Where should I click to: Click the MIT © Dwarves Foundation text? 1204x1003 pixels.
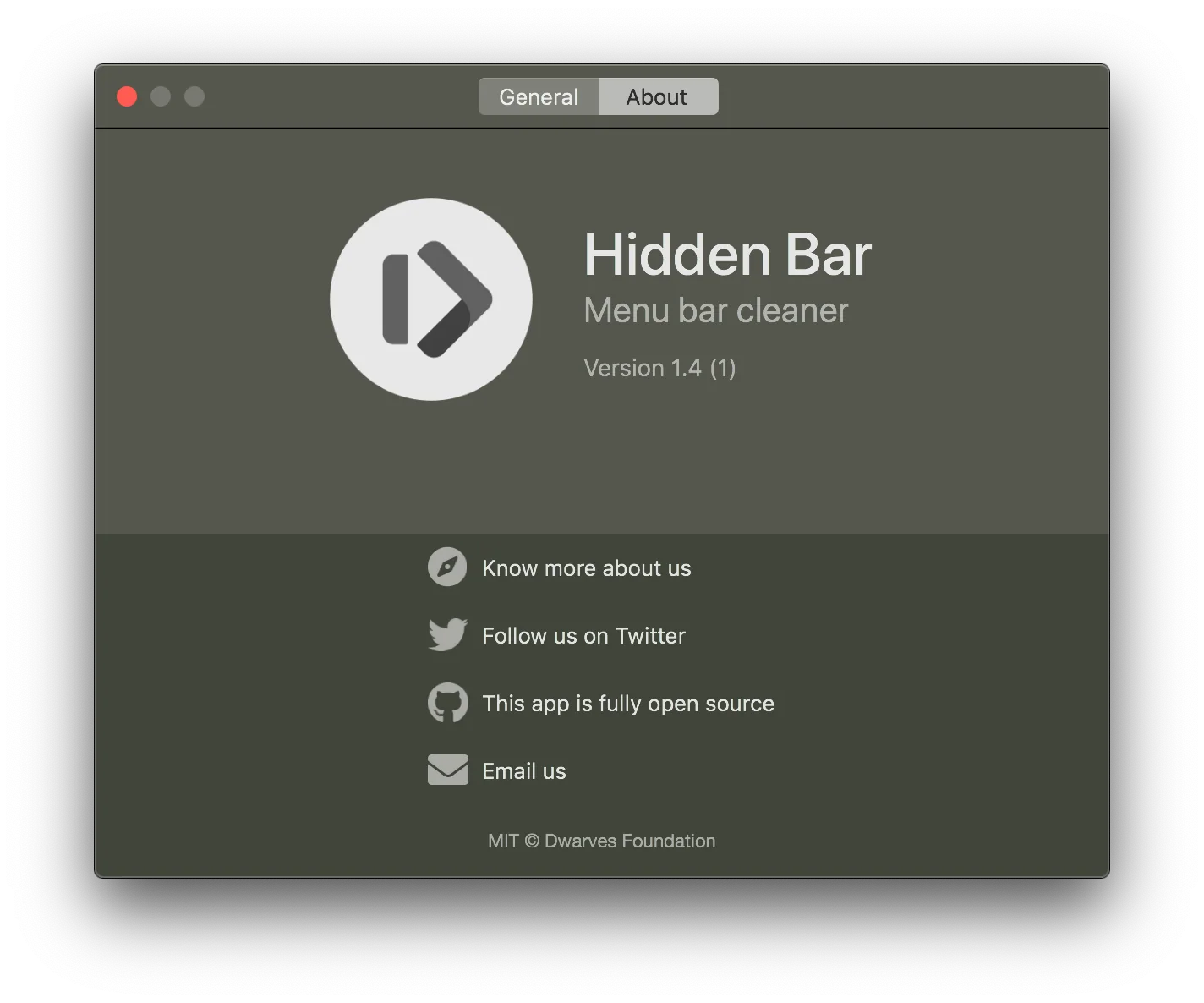pyautogui.click(x=602, y=841)
